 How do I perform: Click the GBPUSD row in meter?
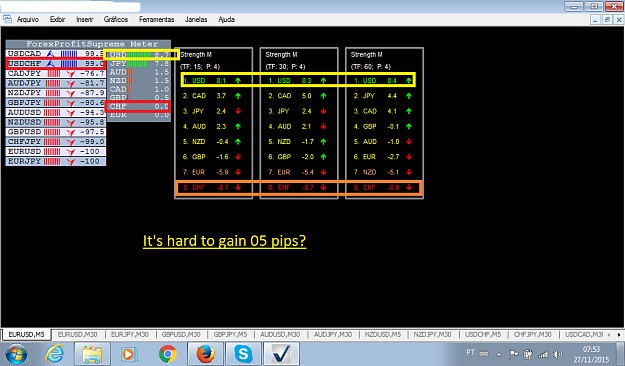point(56,132)
